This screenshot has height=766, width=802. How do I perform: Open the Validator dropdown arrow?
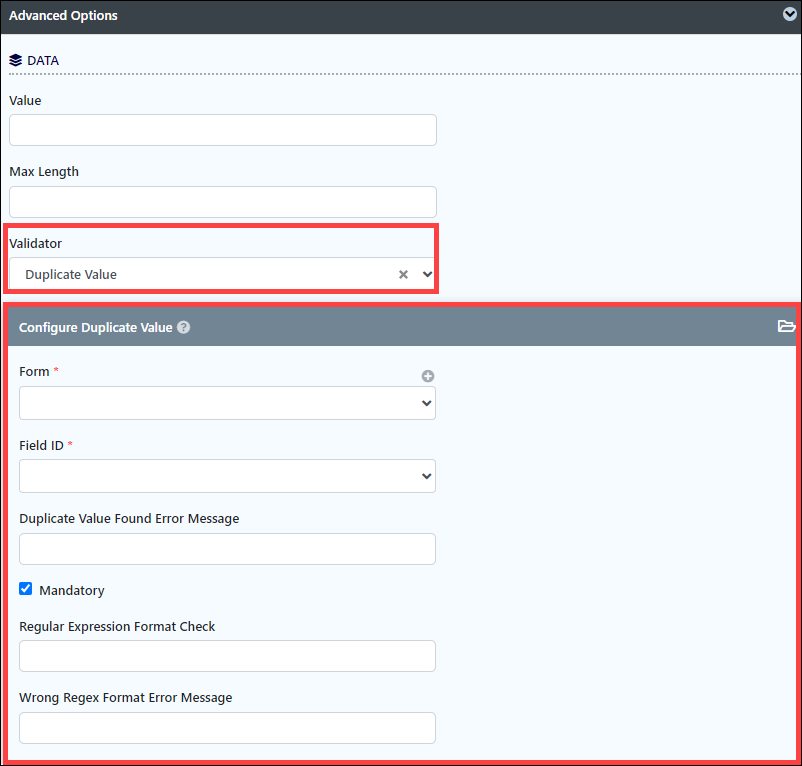click(x=427, y=274)
